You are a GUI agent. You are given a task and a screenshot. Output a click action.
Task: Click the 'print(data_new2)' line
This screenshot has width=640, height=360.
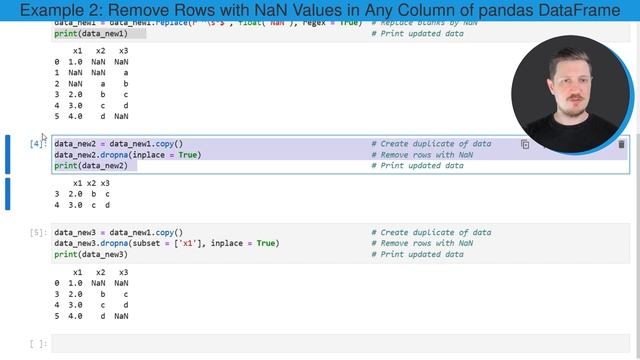pos(91,166)
